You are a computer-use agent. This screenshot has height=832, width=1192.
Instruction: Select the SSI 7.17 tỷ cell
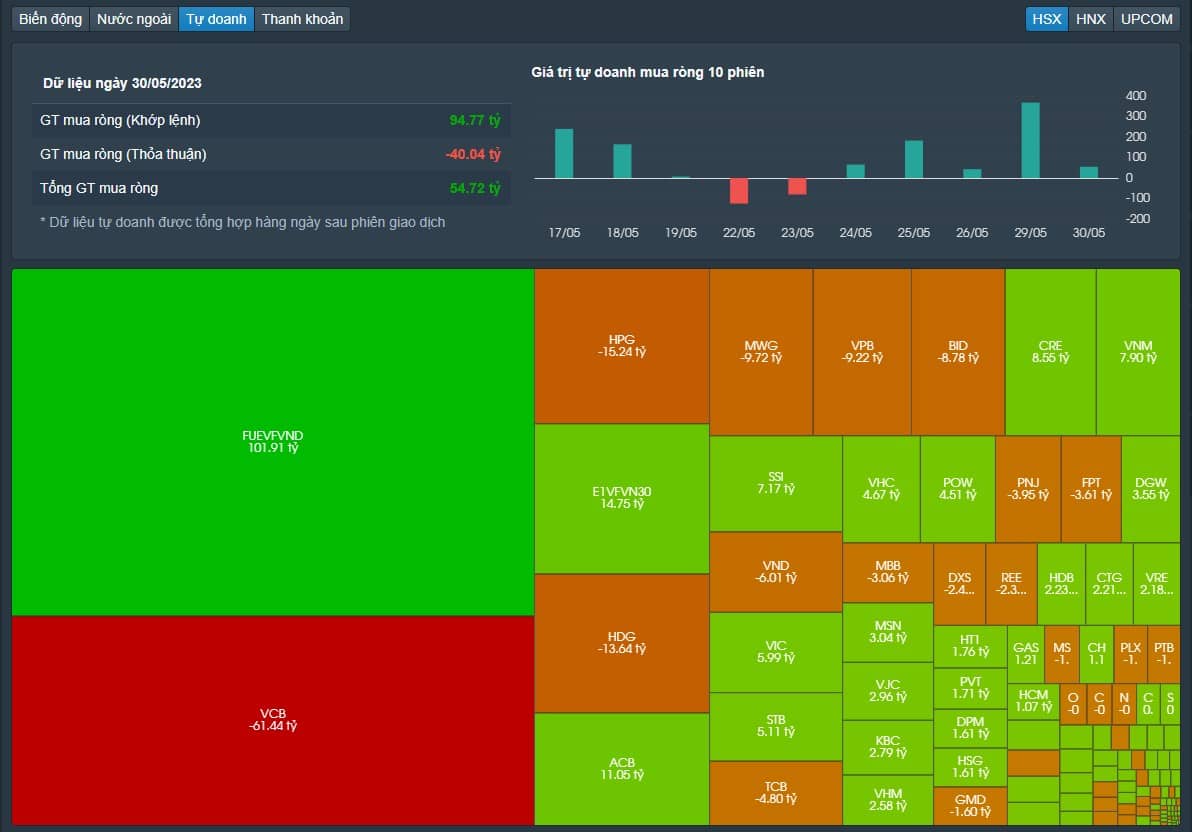pos(775,484)
